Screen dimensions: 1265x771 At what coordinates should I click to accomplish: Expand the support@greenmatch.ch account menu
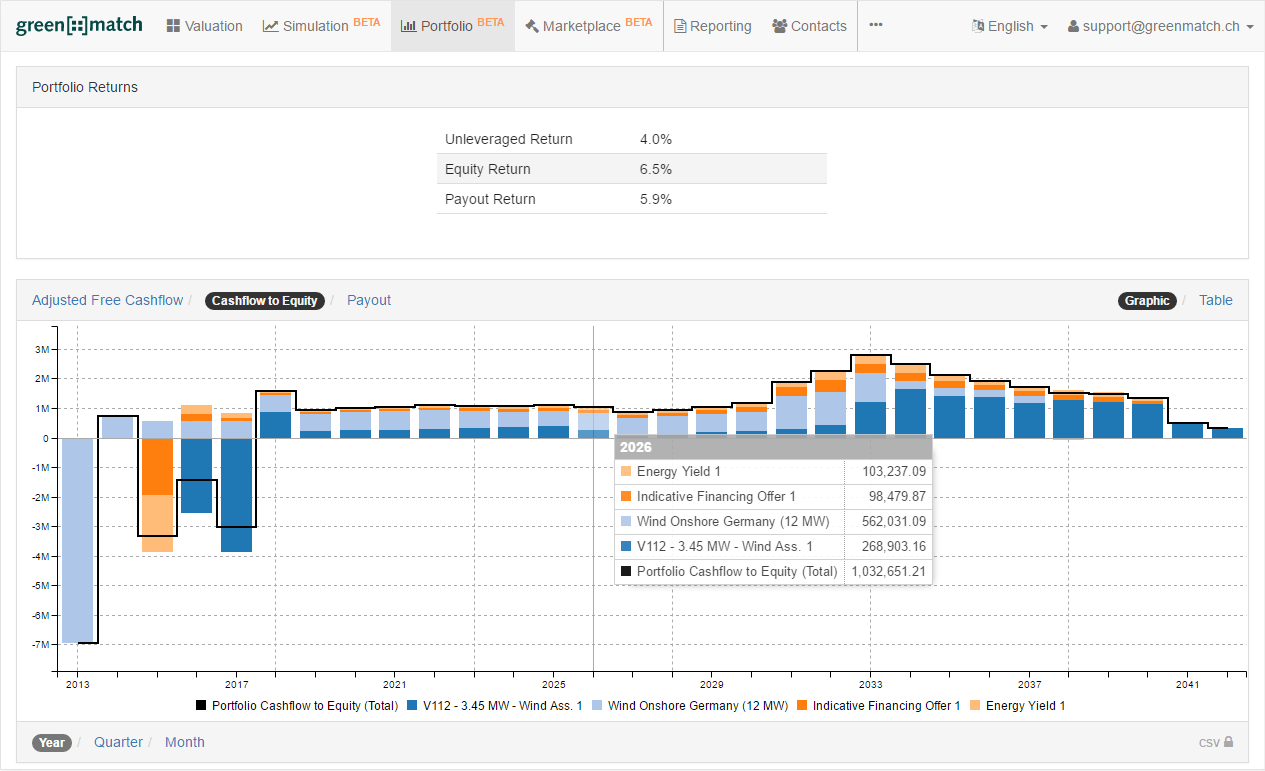coord(1160,26)
